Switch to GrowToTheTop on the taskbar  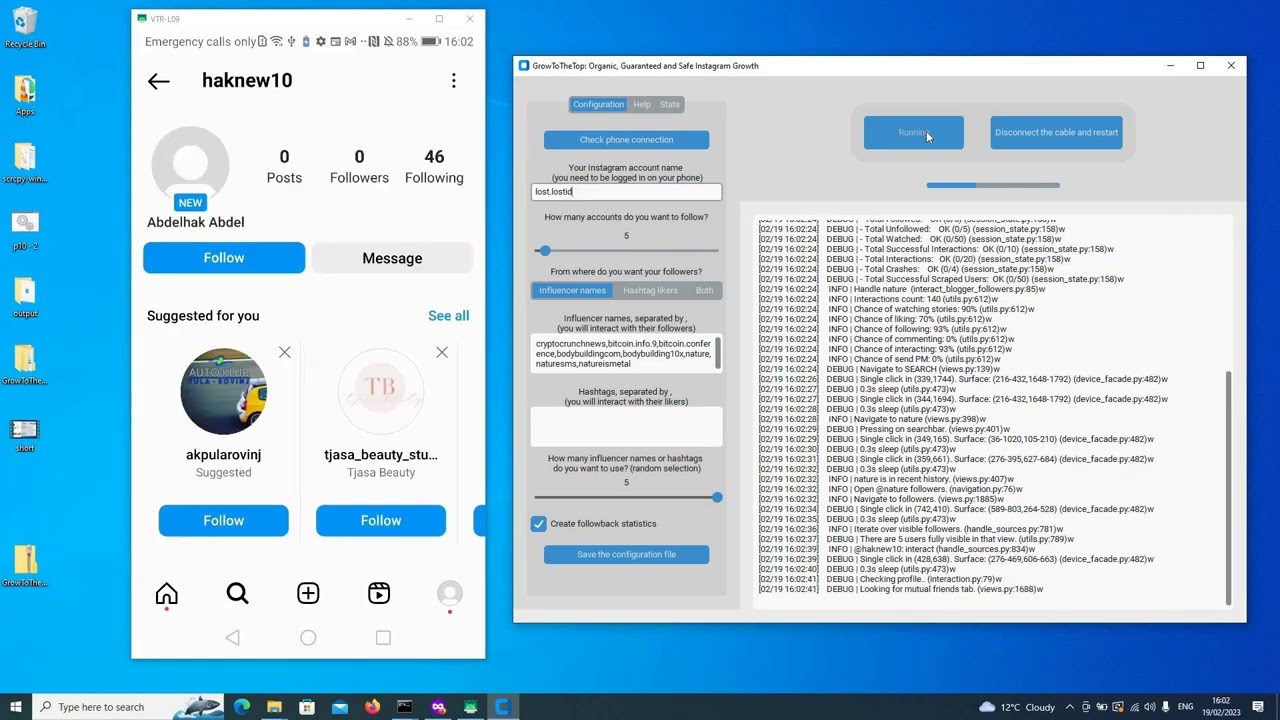click(502, 707)
